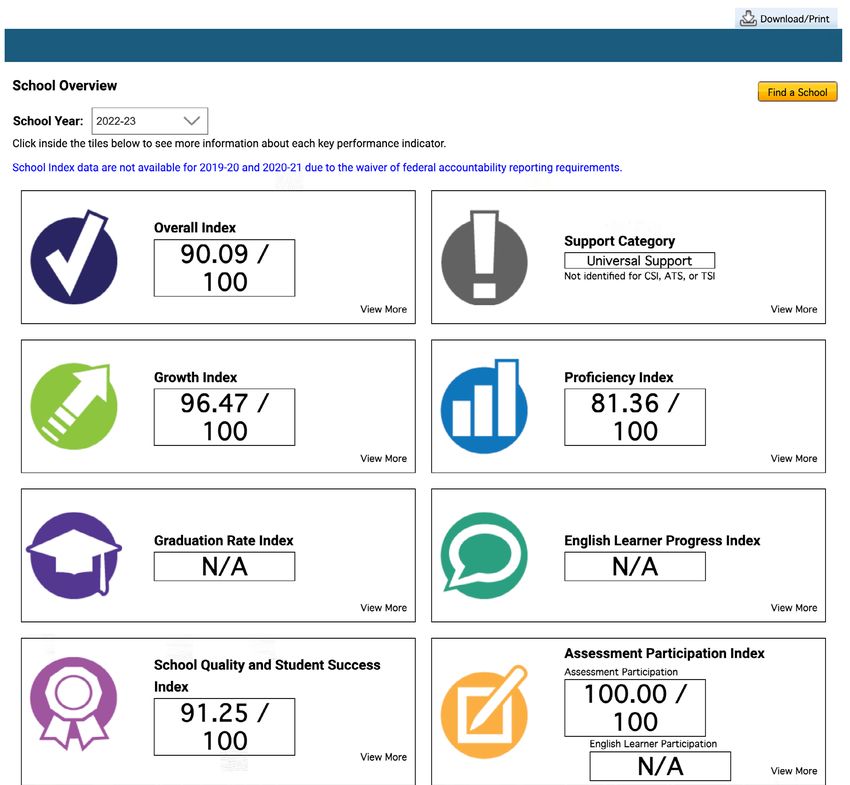Click the English Learner Progress Index heading
Viewport: 850px width, 785px height.
click(662, 541)
